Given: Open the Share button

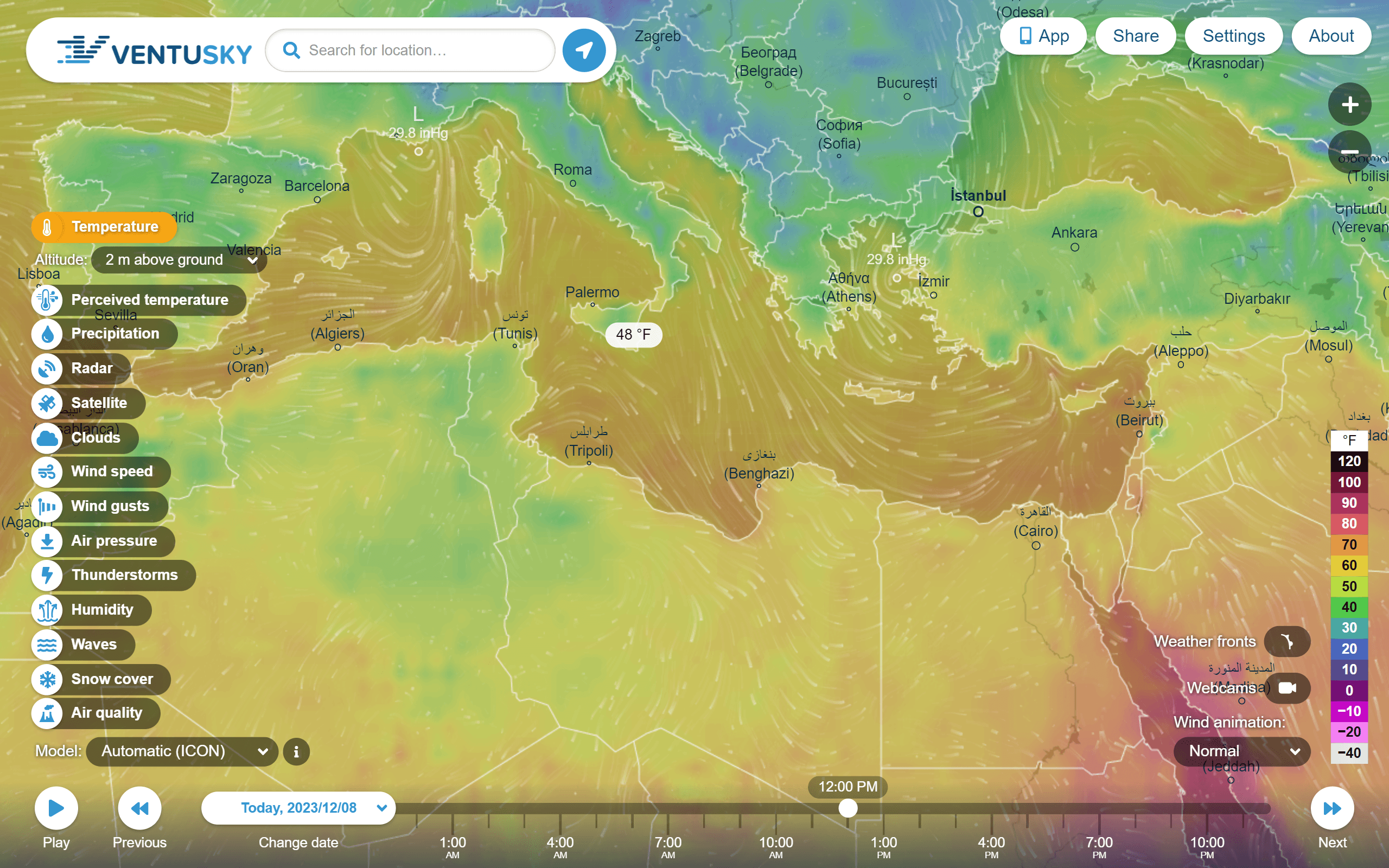Looking at the screenshot, I should (x=1135, y=36).
